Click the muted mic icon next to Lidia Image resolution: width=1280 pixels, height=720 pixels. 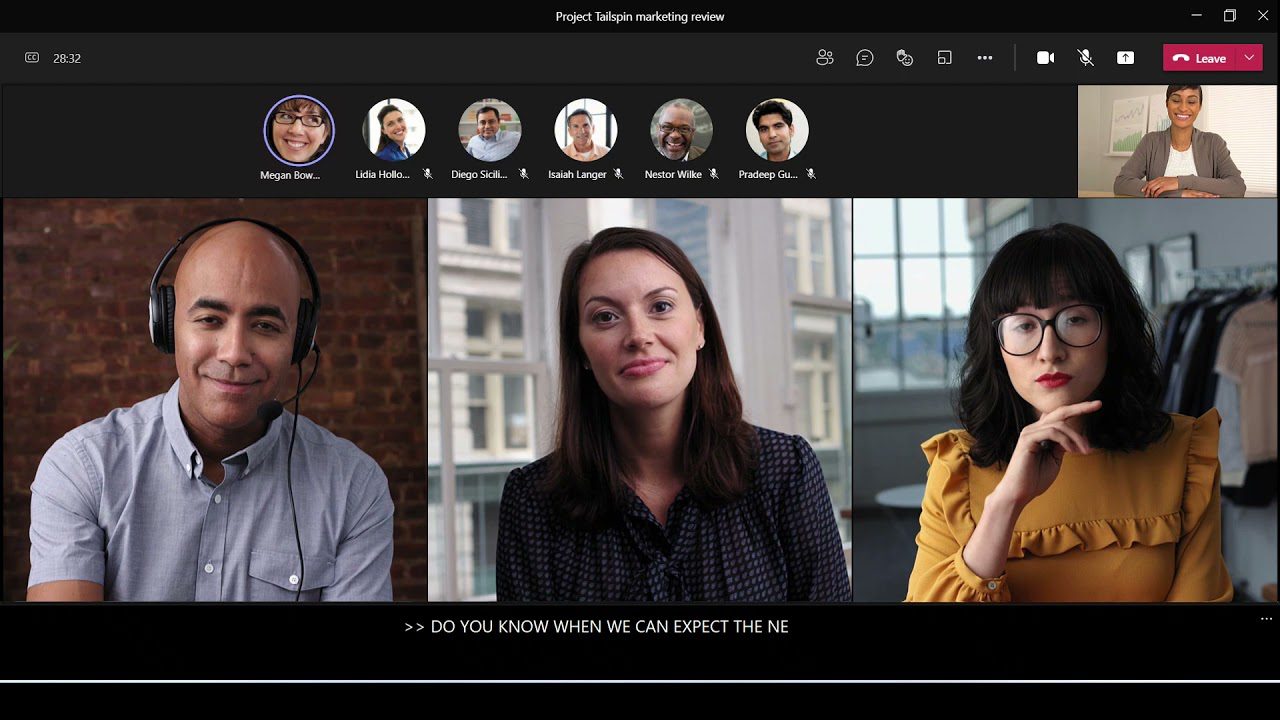(427, 174)
